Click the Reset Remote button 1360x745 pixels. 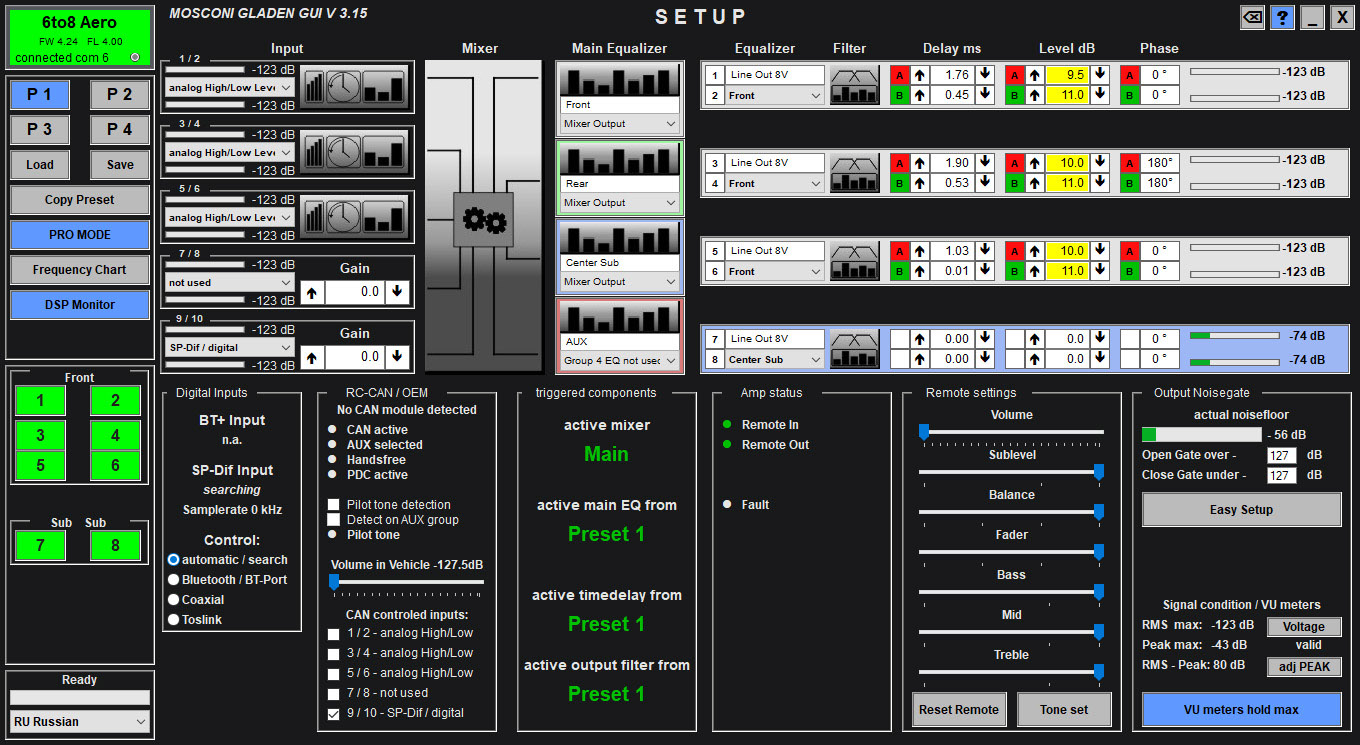(x=959, y=710)
